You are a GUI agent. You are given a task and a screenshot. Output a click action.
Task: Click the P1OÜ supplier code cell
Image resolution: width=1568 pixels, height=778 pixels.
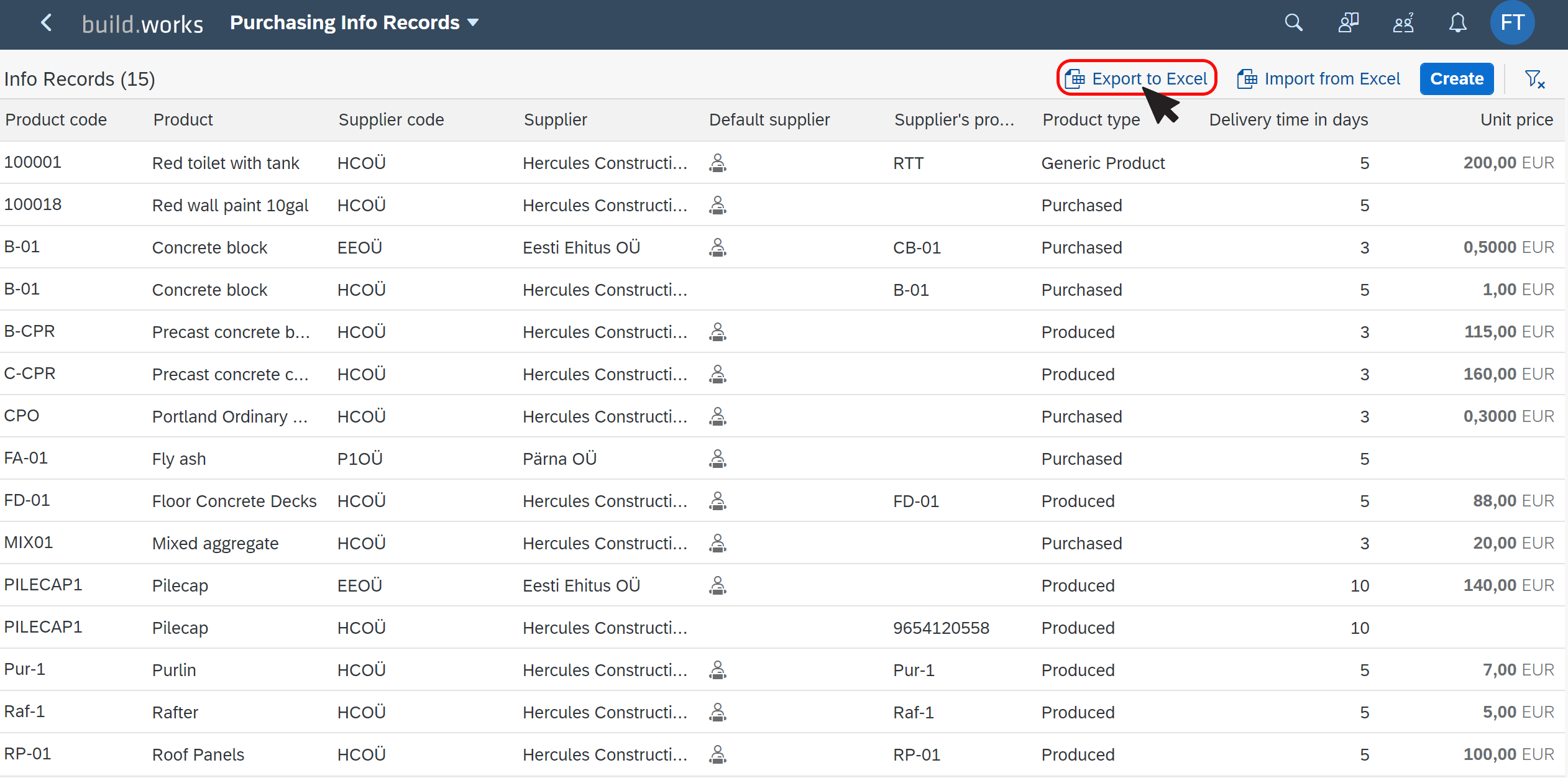[x=360, y=459]
